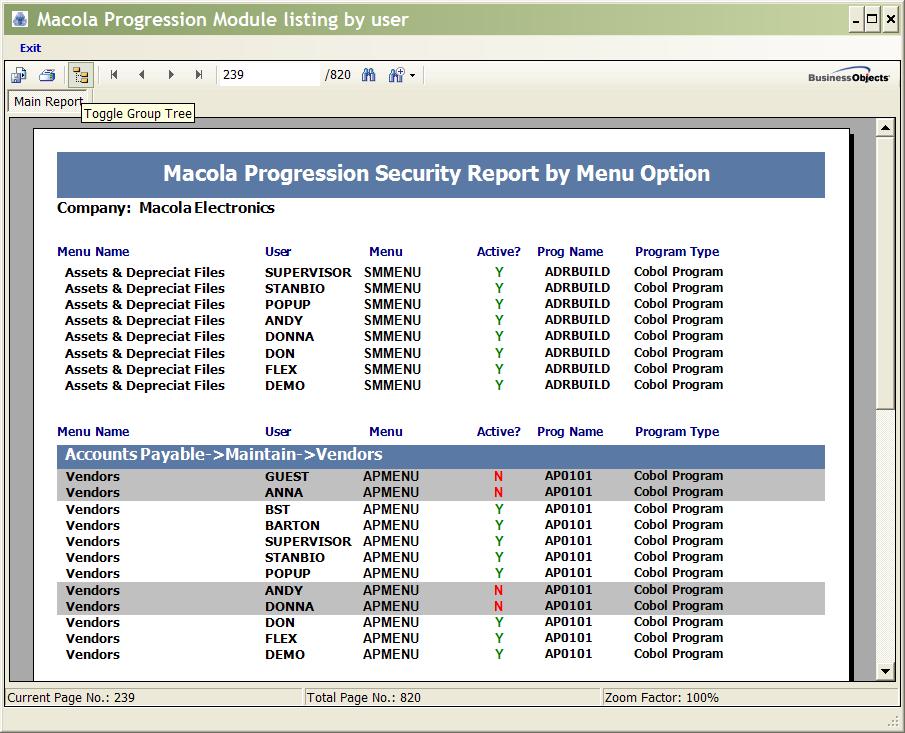This screenshot has width=905, height=733.
Task: Click GUEST user in Vendors rows
Action: coord(287,477)
